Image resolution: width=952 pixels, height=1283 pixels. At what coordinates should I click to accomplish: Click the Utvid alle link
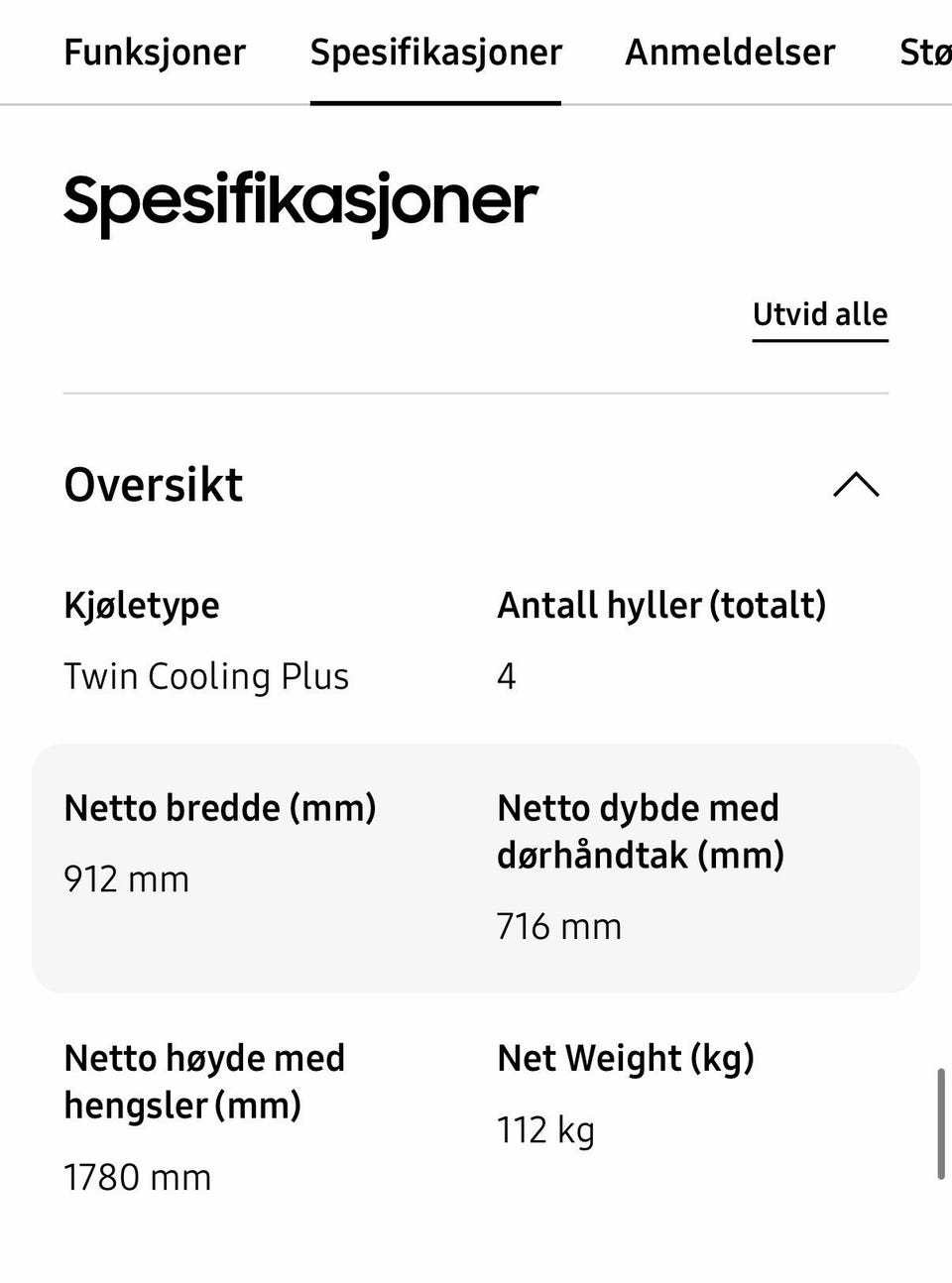[820, 314]
